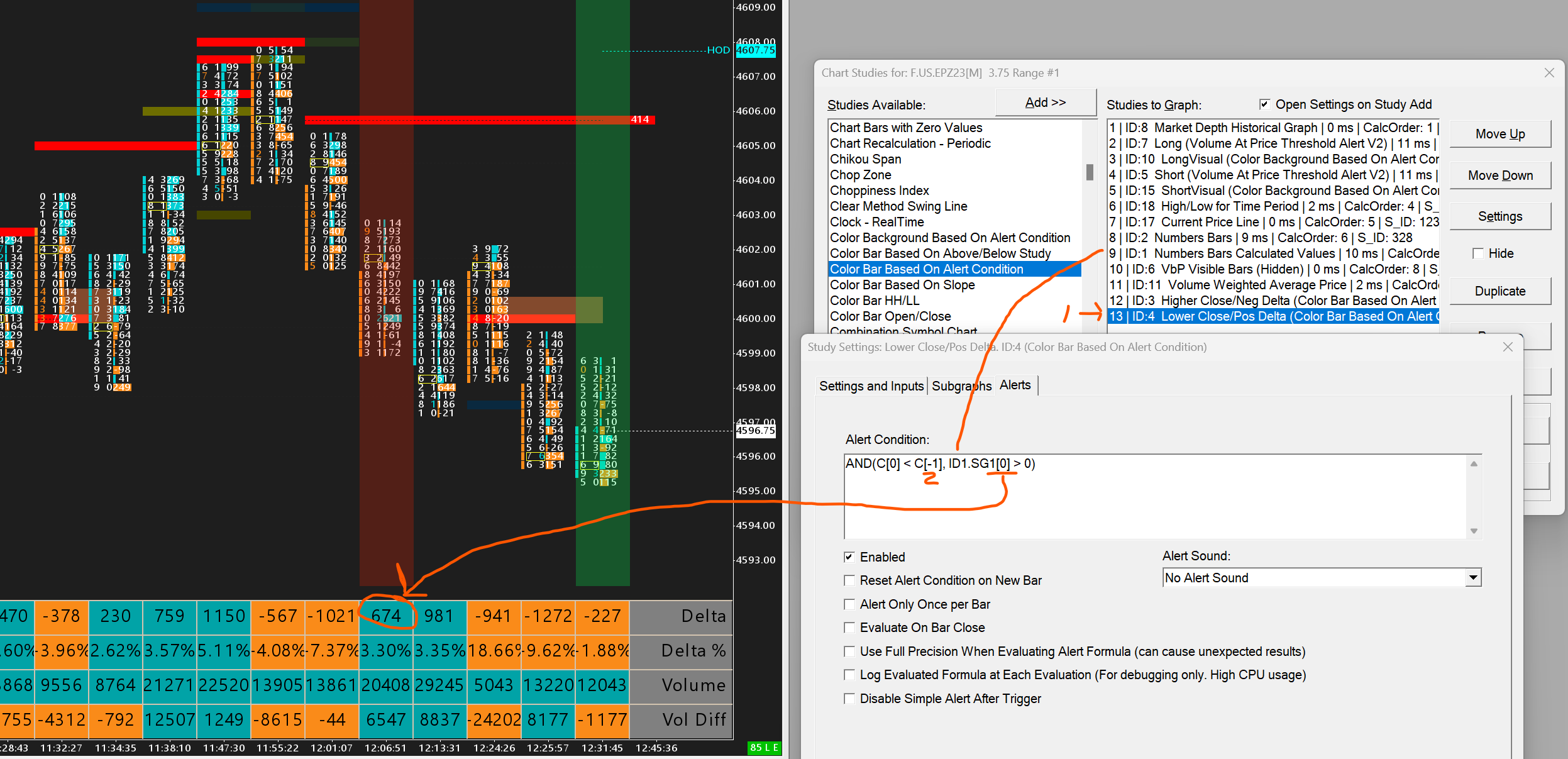
Task: Click inside the Alert Condition formula field
Action: (x=1156, y=497)
